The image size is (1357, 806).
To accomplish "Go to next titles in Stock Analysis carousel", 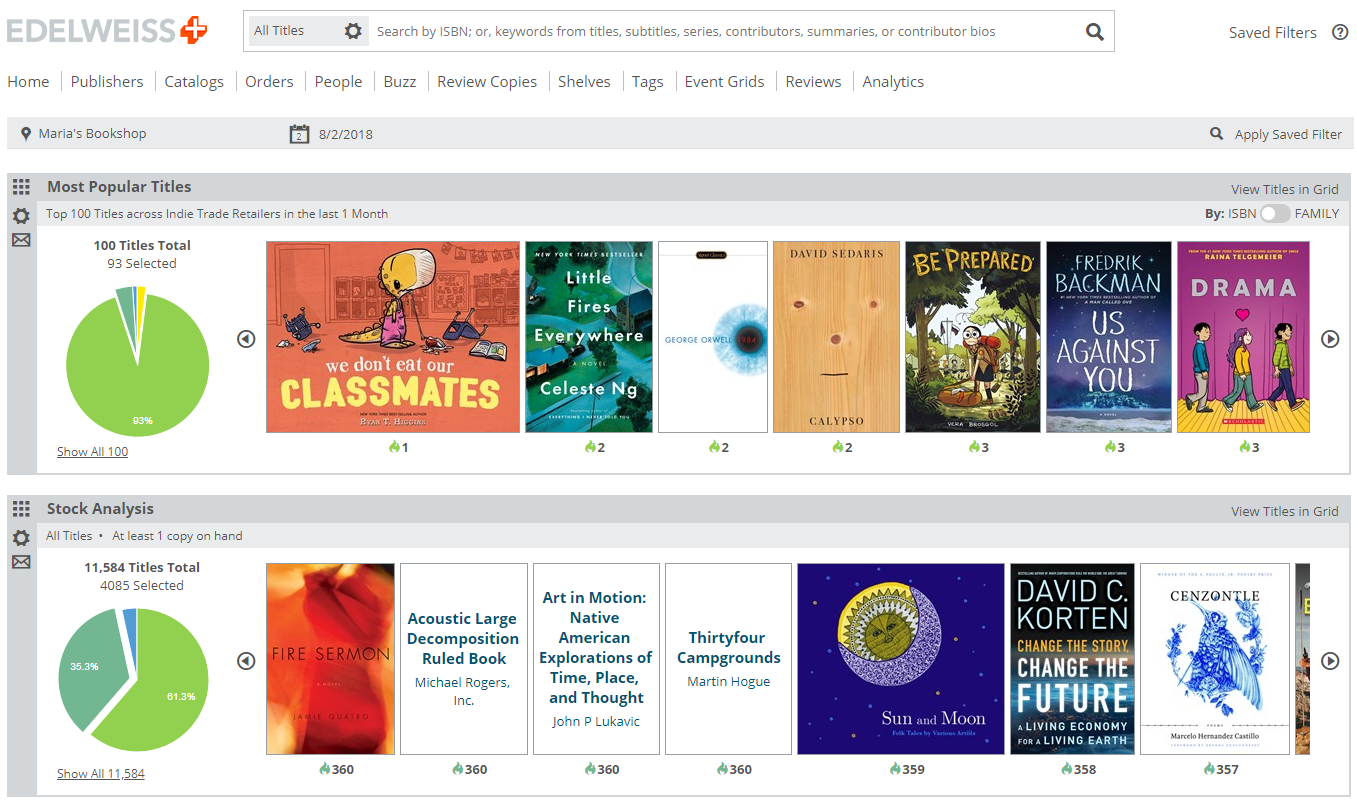I will [1330, 661].
